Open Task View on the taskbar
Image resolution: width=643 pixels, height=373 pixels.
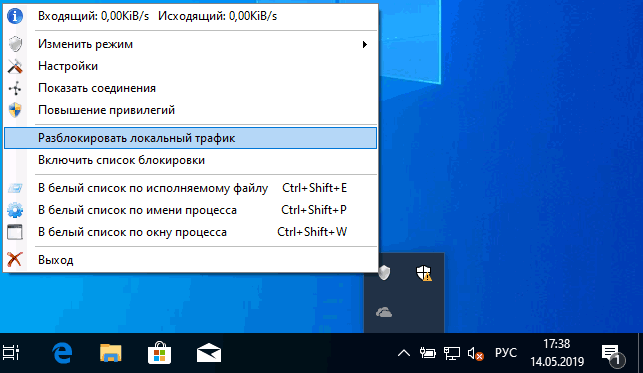click(11, 353)
